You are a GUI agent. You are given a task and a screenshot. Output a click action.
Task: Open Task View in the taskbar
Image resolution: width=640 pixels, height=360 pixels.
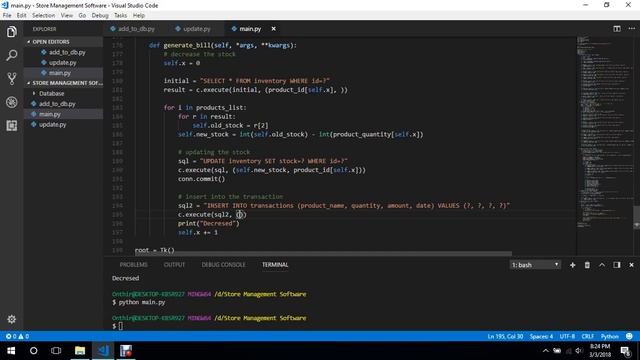coord(56,351)
